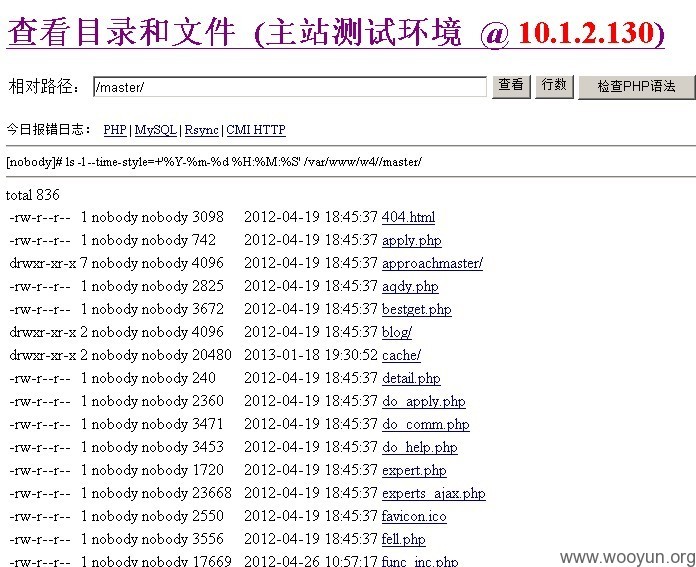Image resolution: width=696 pixels, height=567 pixels.
Task: Click drwxr-xr-x permissions in approachmaster/ row
Action: coord(43,263)
